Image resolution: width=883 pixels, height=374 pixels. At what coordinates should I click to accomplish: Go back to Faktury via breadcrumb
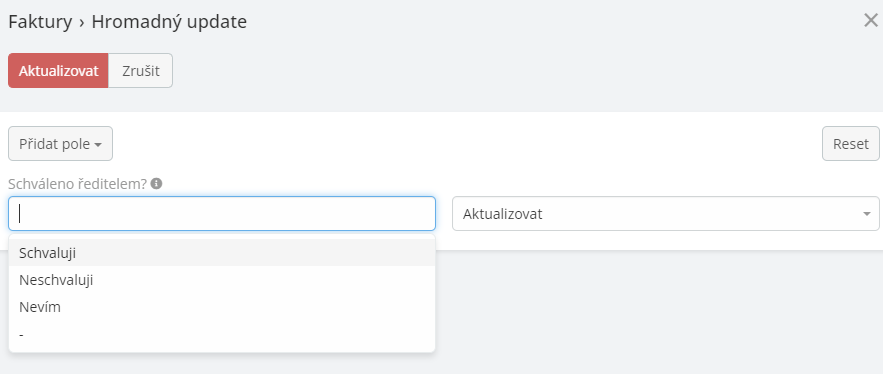pos(40,22)
